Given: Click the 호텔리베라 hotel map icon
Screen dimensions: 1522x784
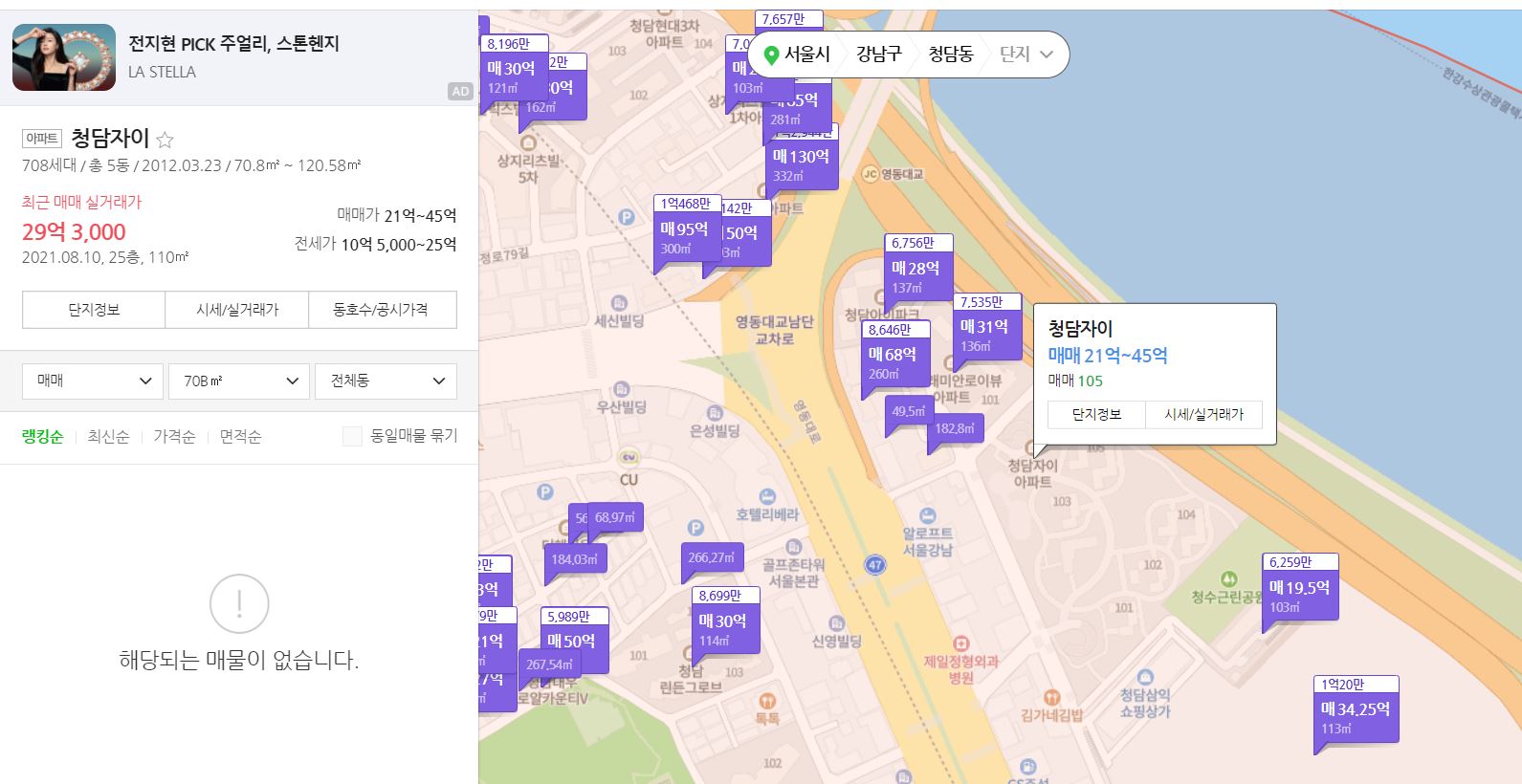Looking at the screenshot, I should pos(766,496).
